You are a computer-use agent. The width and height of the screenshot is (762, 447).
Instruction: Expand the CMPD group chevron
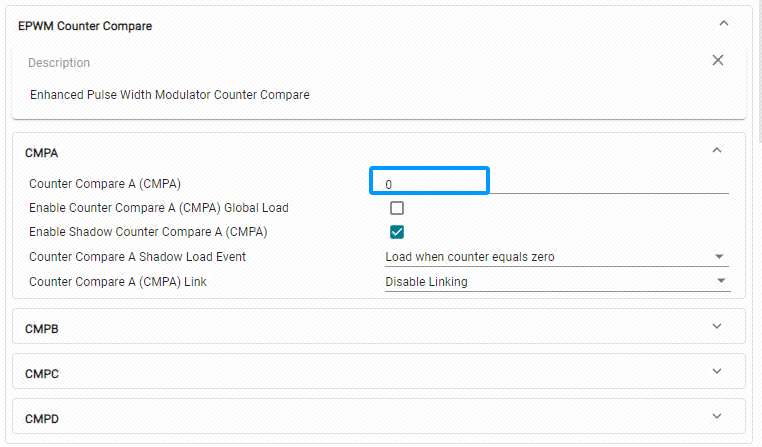click(x=717, y=416)
